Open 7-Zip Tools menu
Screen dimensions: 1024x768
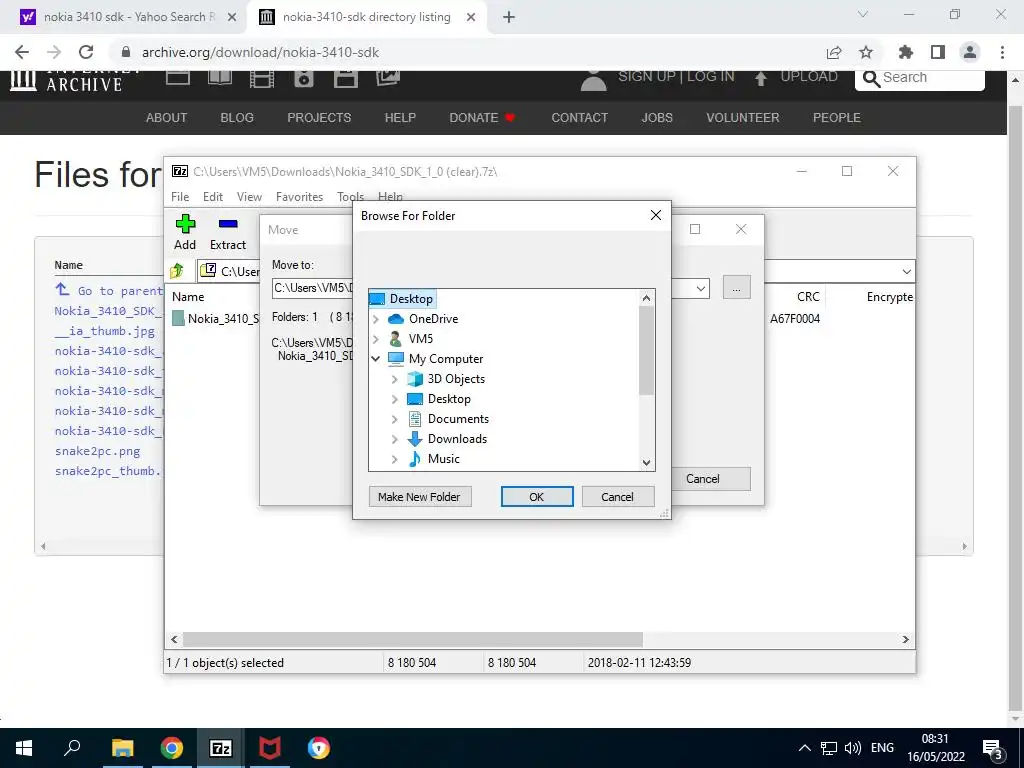350,197
